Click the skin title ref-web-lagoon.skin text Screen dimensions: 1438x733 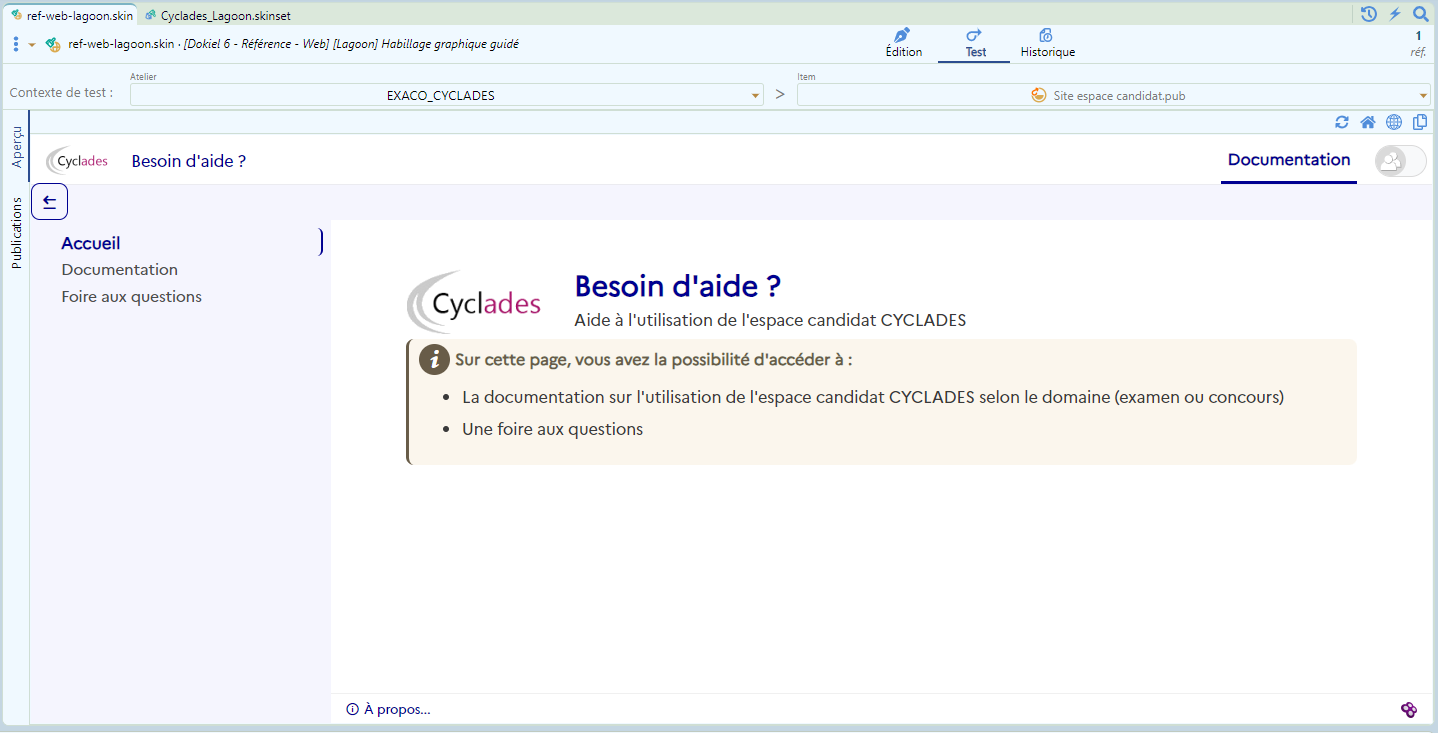[x=122, y=44]
